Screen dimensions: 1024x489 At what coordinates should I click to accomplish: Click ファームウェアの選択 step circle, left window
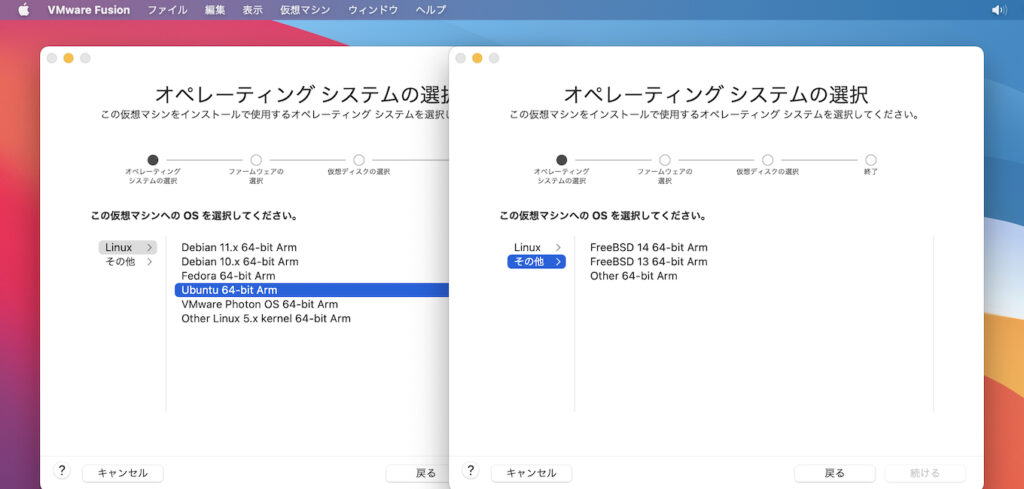click(x=256, y=160)
